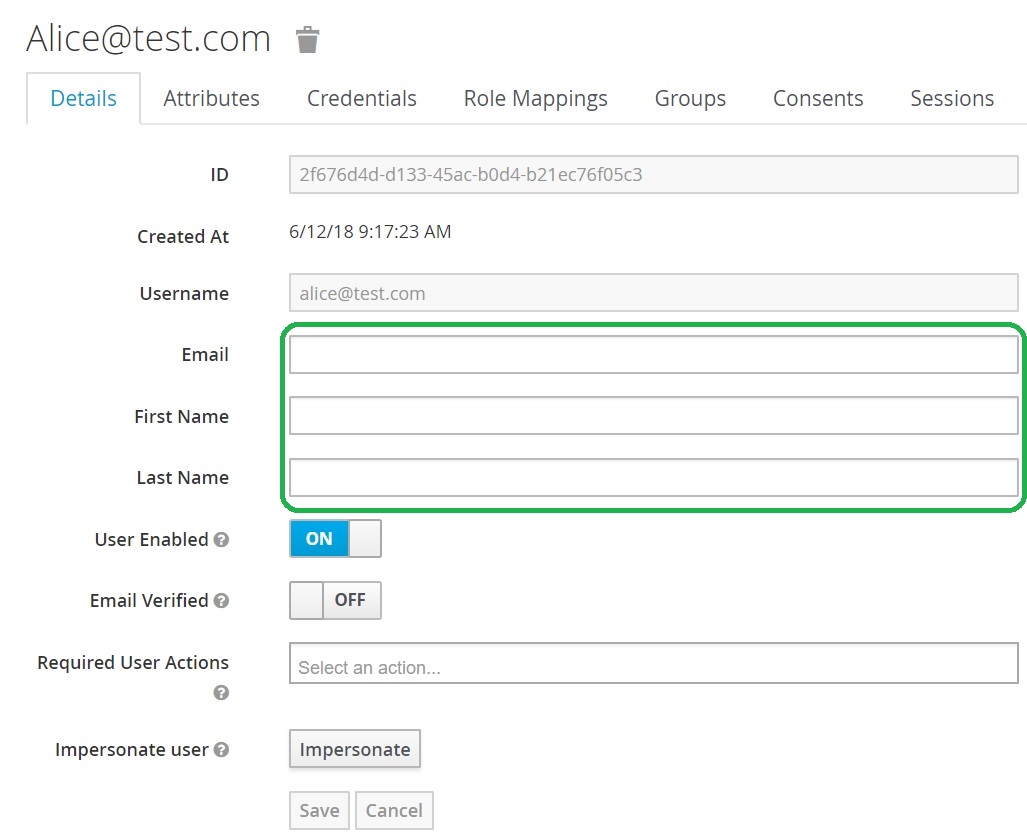The image size is (1027, 837).
Task: Open the Sessions tab
Action: point(951,99)
